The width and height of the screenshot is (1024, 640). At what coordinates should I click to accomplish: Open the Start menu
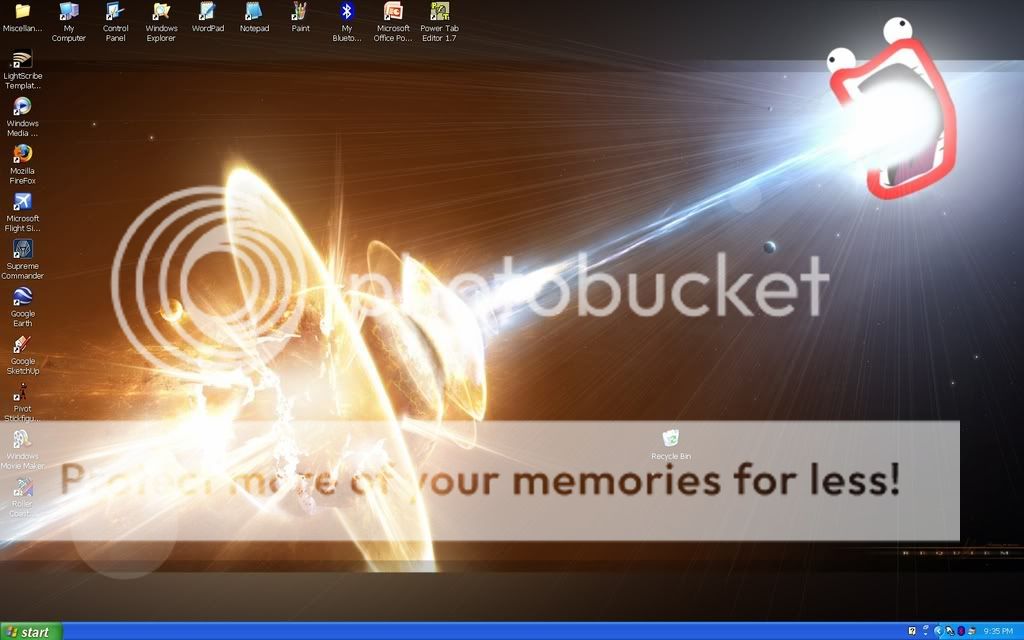[x=30, y=632]
